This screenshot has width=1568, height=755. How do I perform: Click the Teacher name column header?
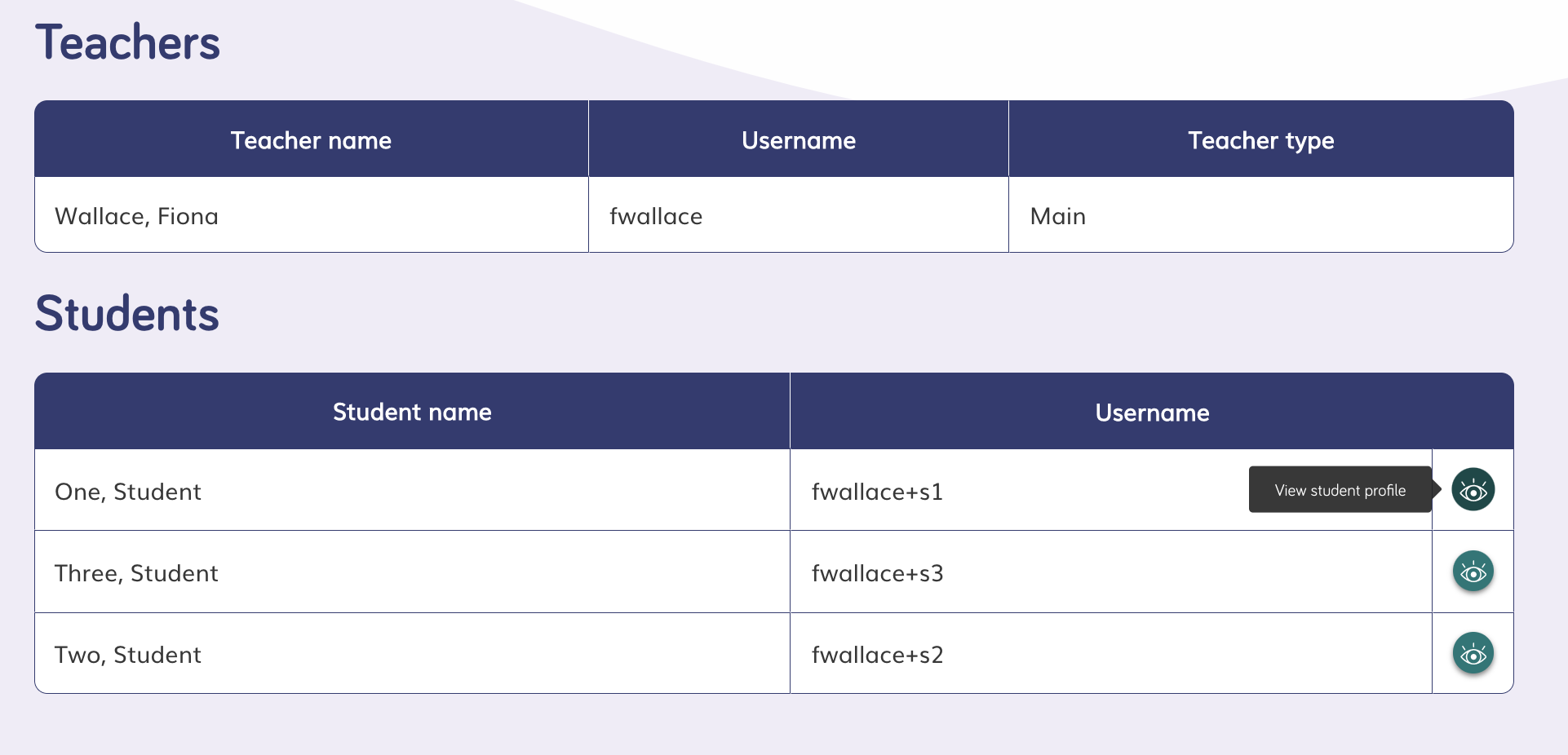point(311,139)
